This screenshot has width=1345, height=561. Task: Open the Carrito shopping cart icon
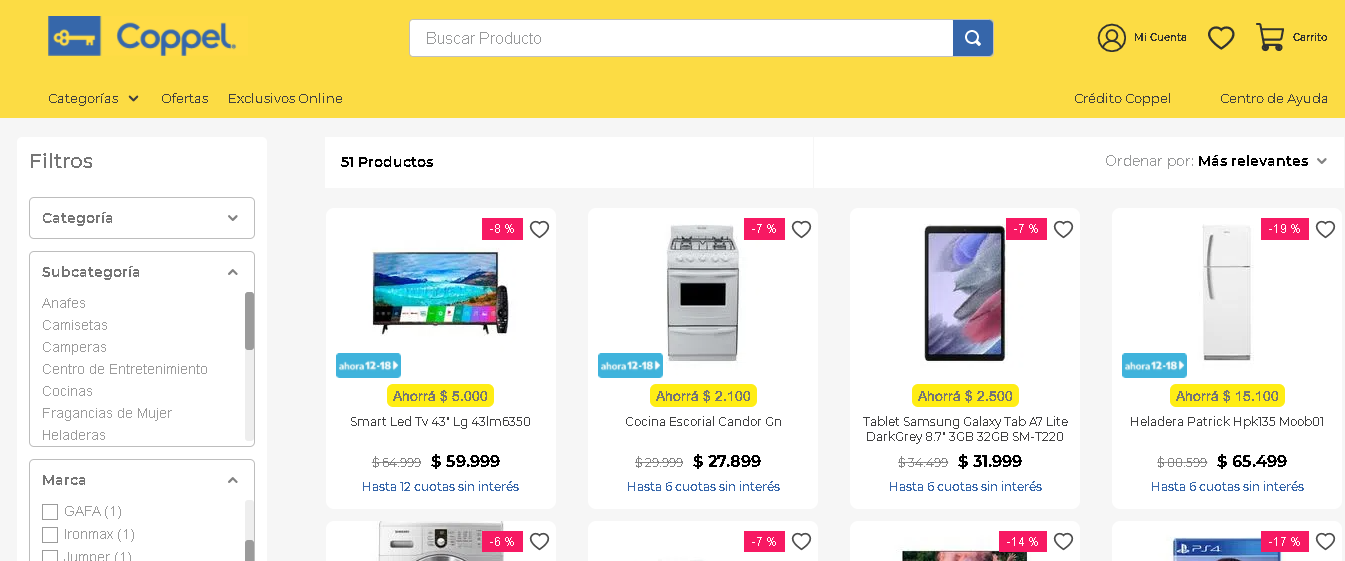(1270, 38)
